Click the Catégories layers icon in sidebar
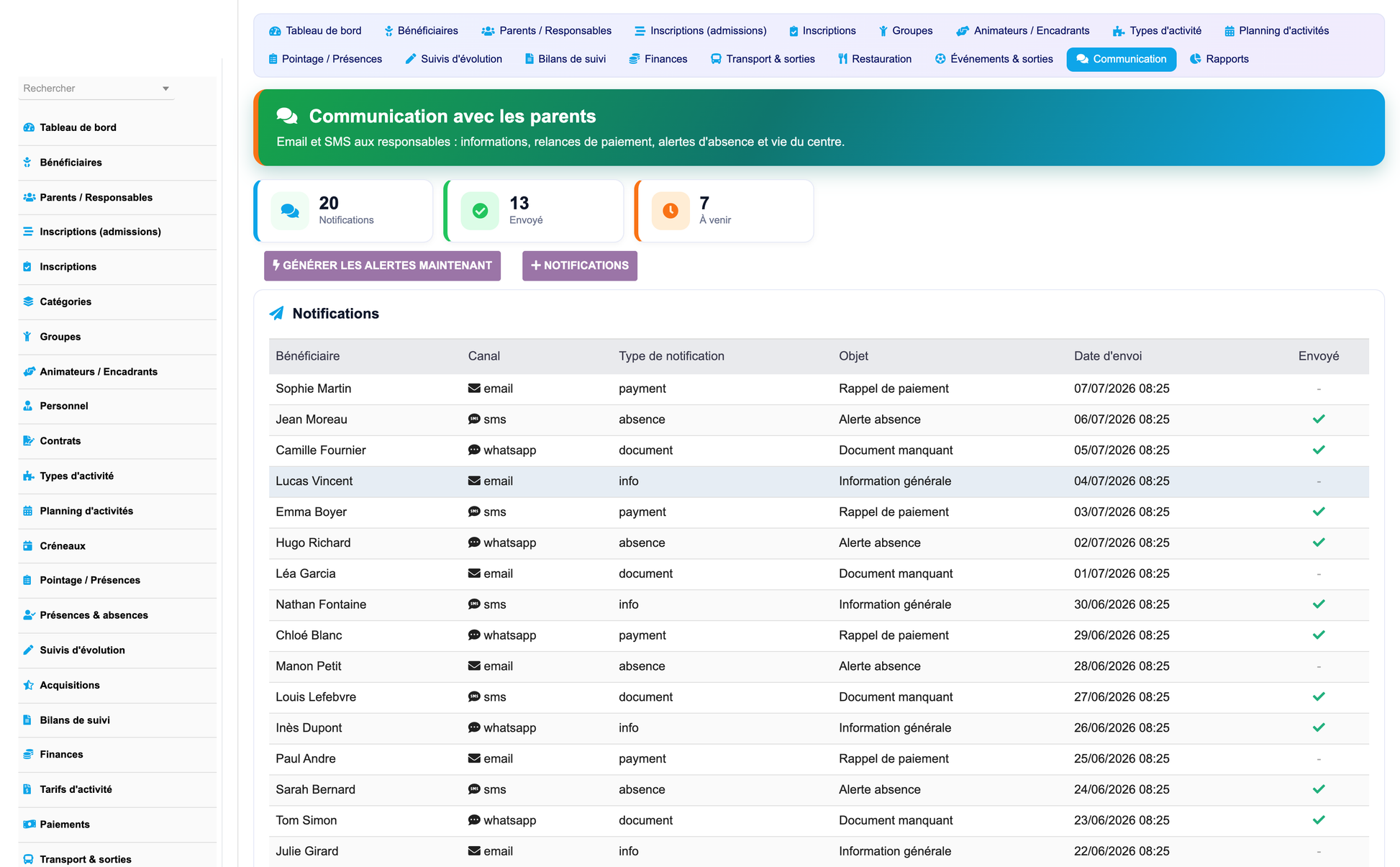 click(x=28, y=301)
